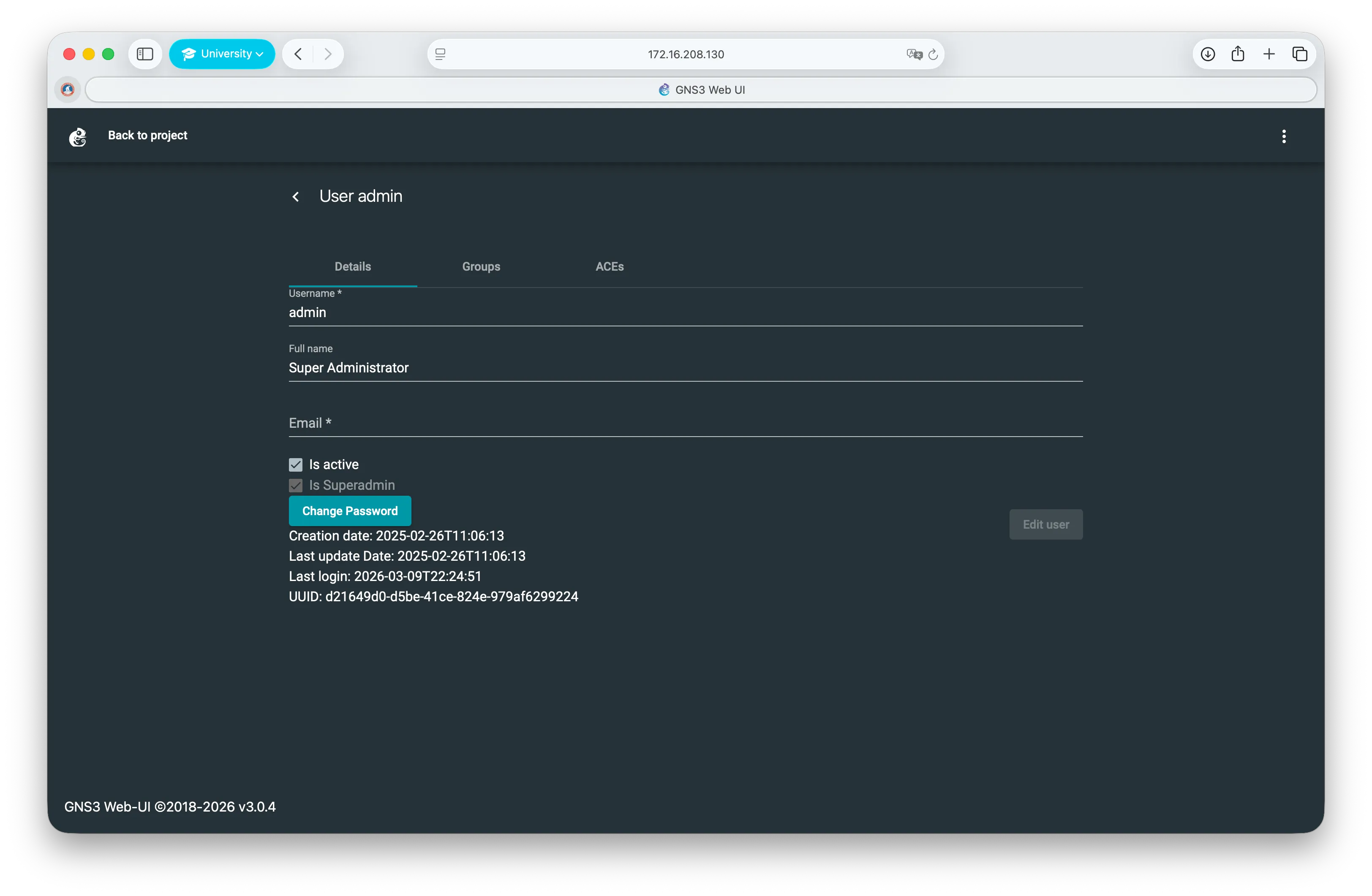Screen dimensions: 1372x896
Task: Open the kebab menu in the top bar
Action: pyautogui.click(x=1284, y=136)
